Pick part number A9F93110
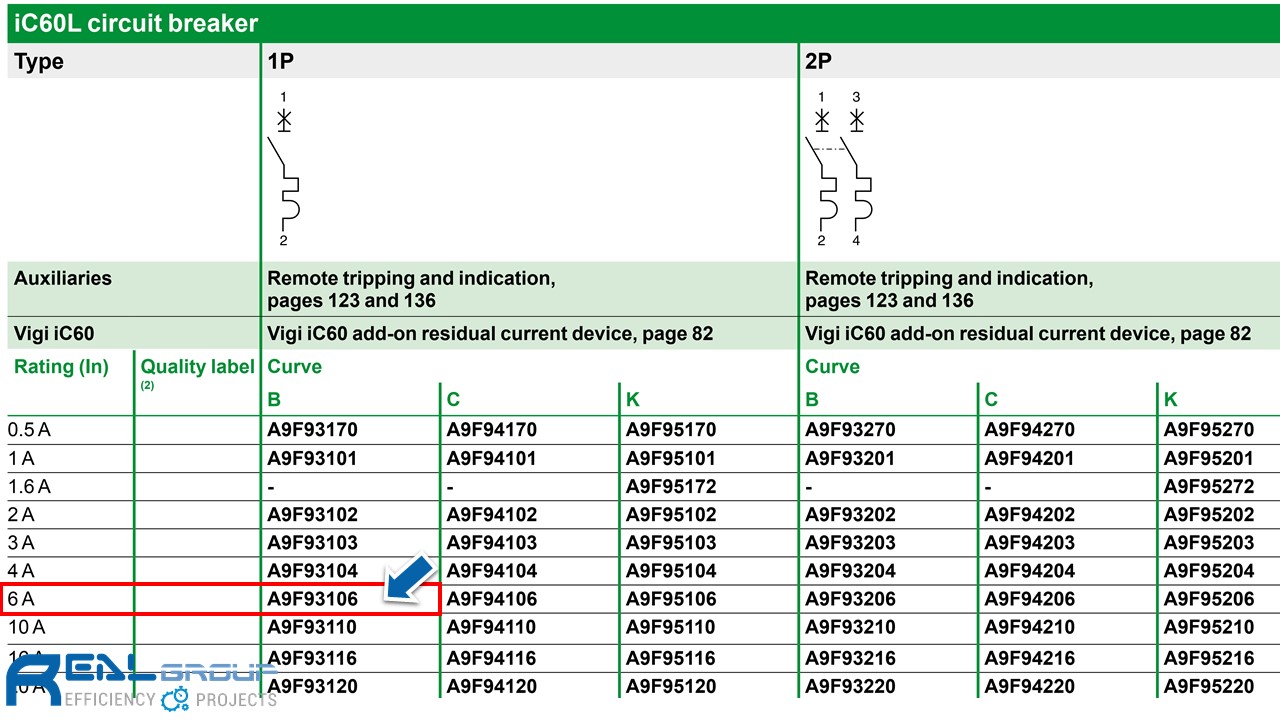This screenshot has height=720, width=1280. click(312, 627)
